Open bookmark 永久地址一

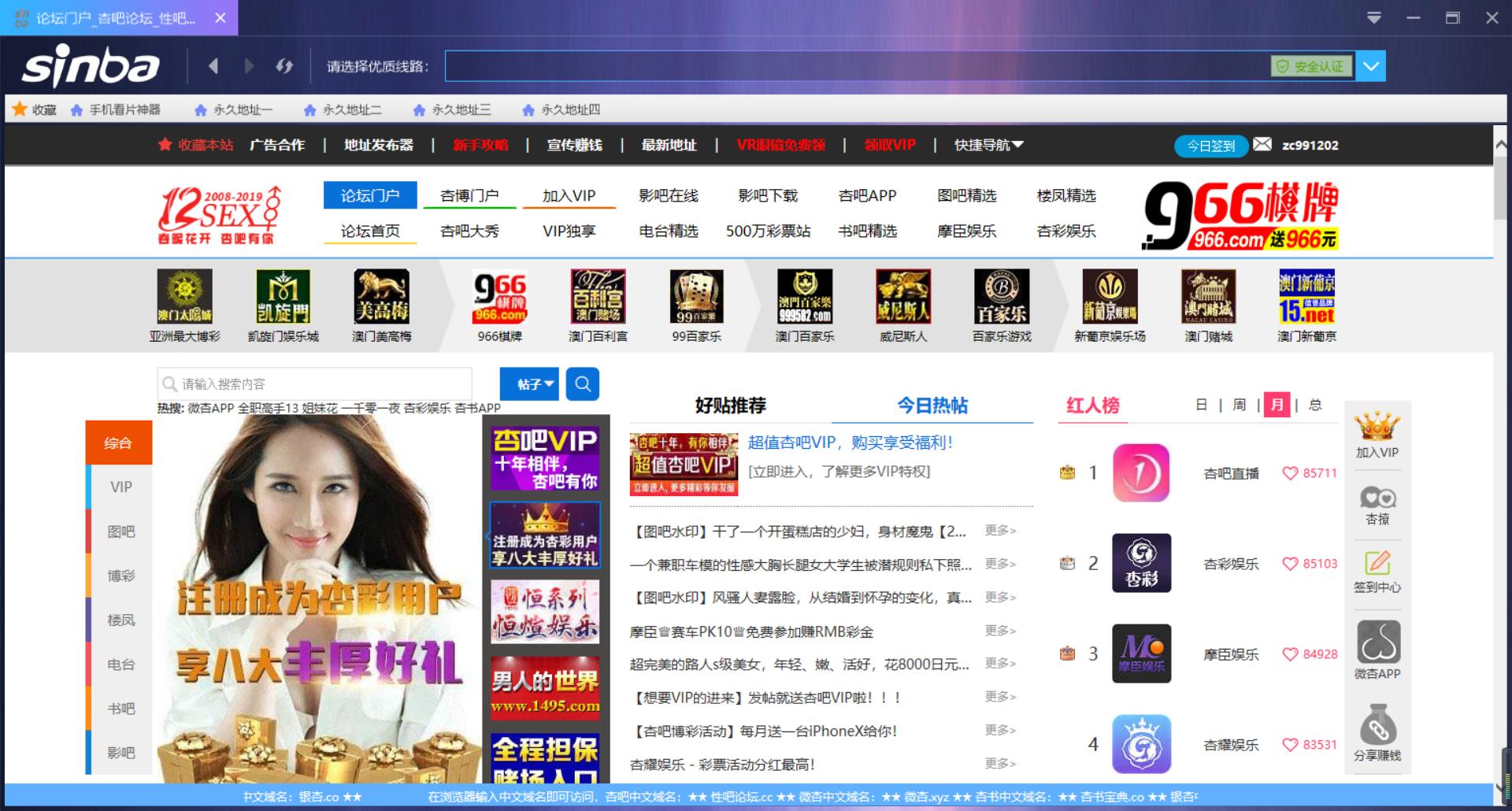(x=234, y=109)
